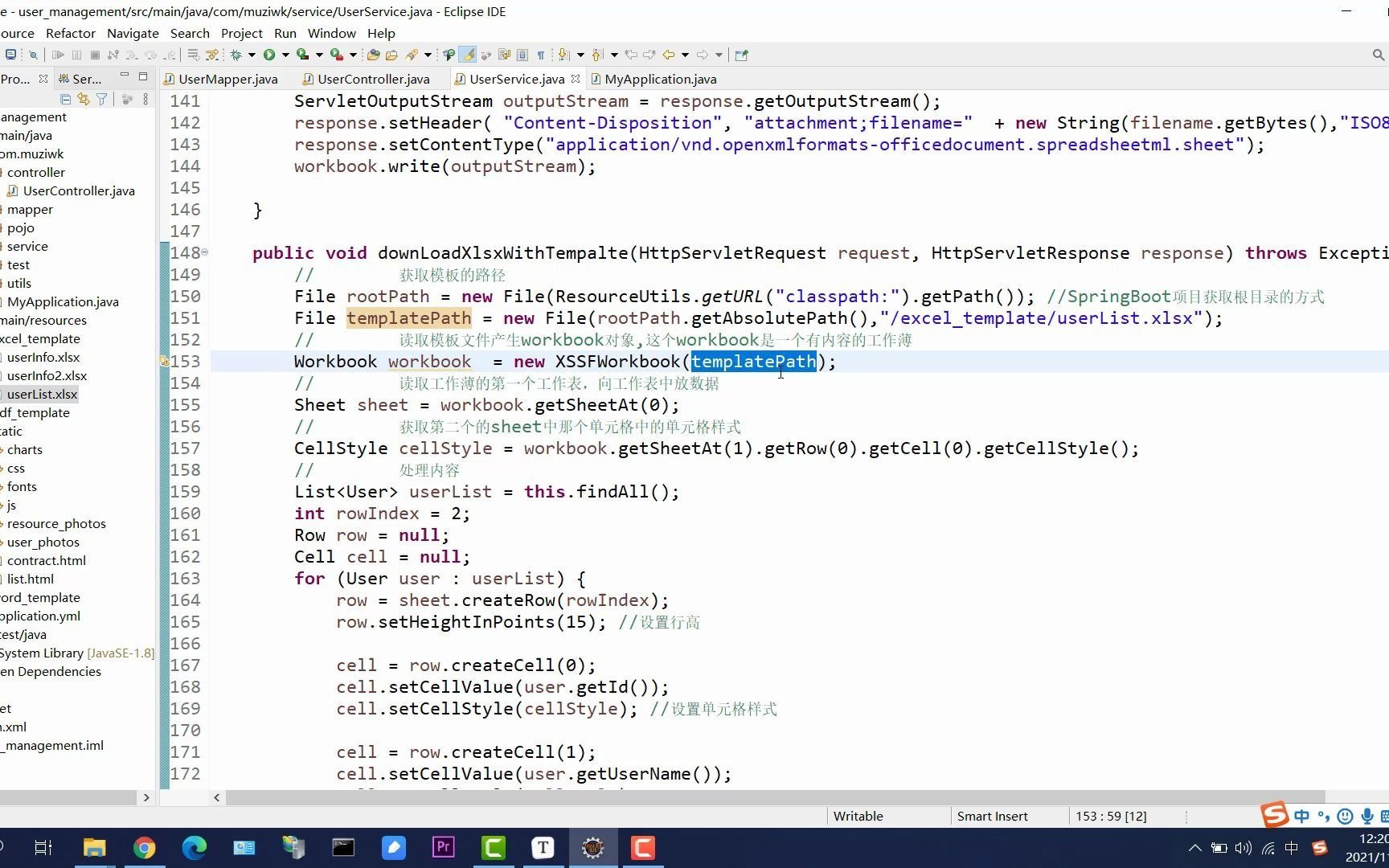
Task: Collapse All in project explorer panel
Action: (66, 99)
